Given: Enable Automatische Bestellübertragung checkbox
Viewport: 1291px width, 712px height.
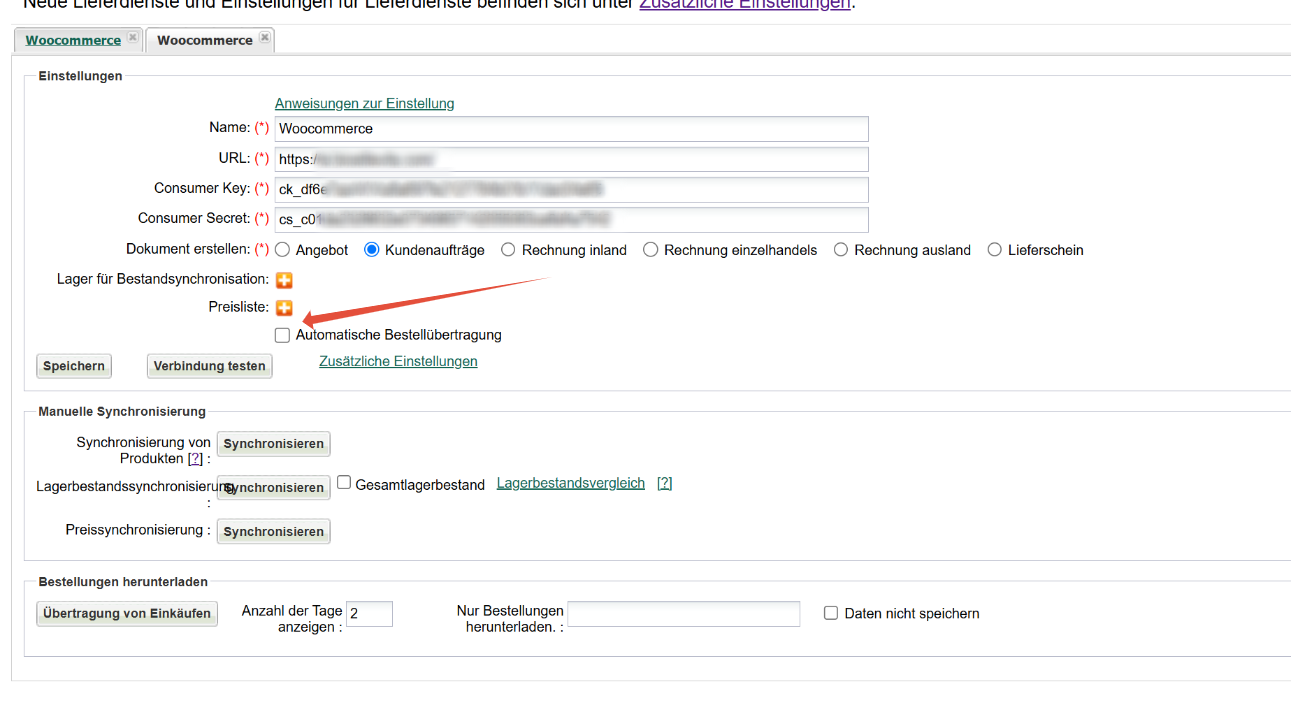Looking at the screenshot, I should pyautogui.click(x=283, y=335).
